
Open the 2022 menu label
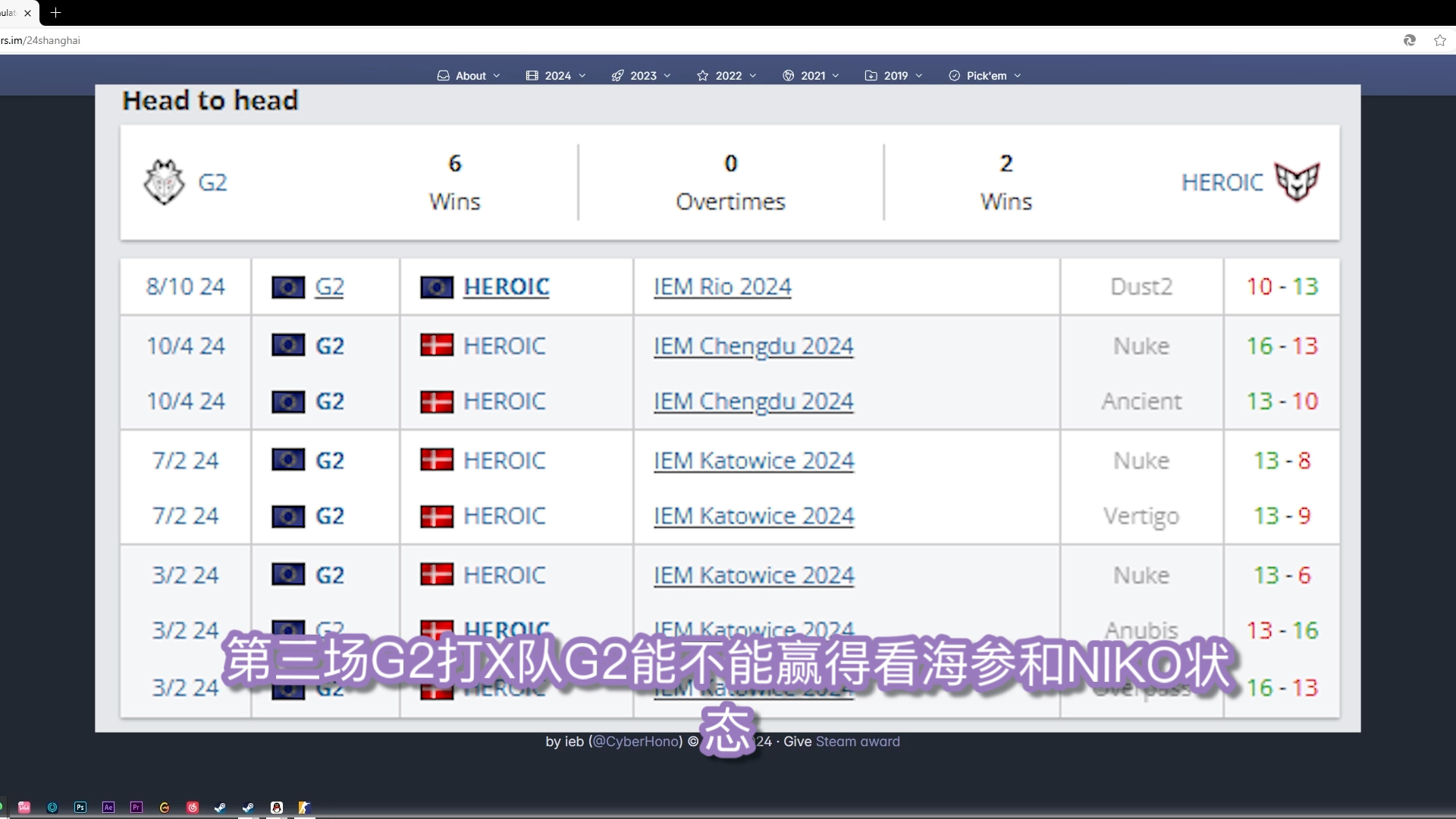pyautogui.click(x=729, y=76)
